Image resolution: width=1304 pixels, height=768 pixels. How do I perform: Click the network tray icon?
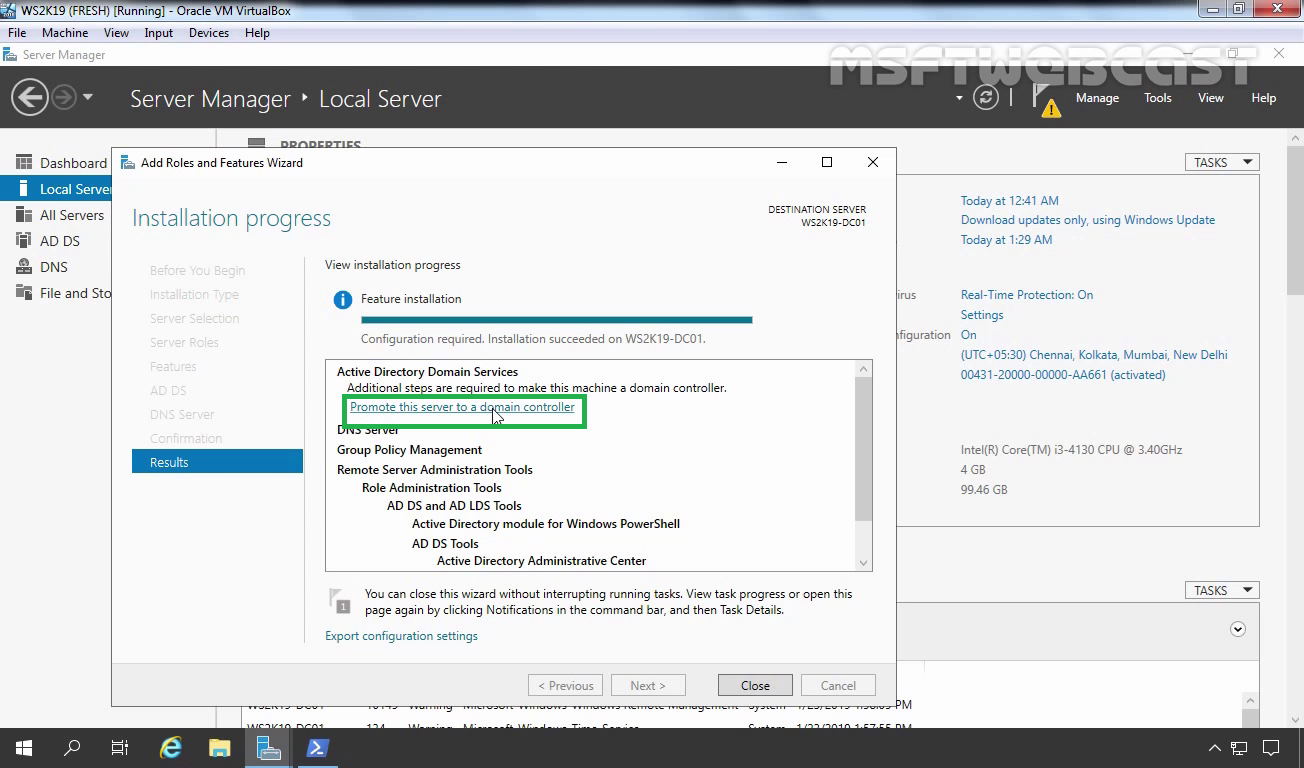point(1240,748)
